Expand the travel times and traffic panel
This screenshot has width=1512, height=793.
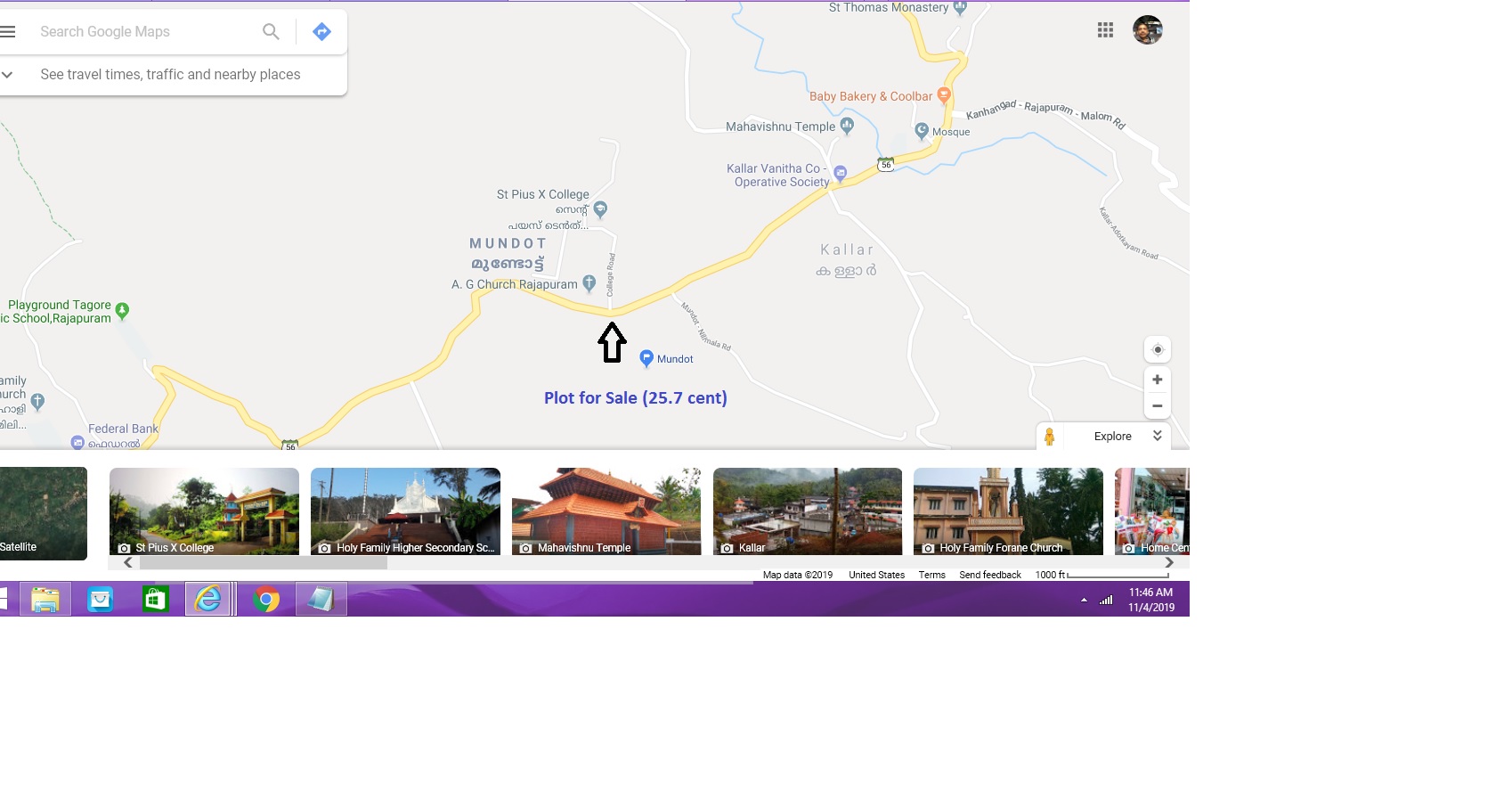[x=8, y=75]
